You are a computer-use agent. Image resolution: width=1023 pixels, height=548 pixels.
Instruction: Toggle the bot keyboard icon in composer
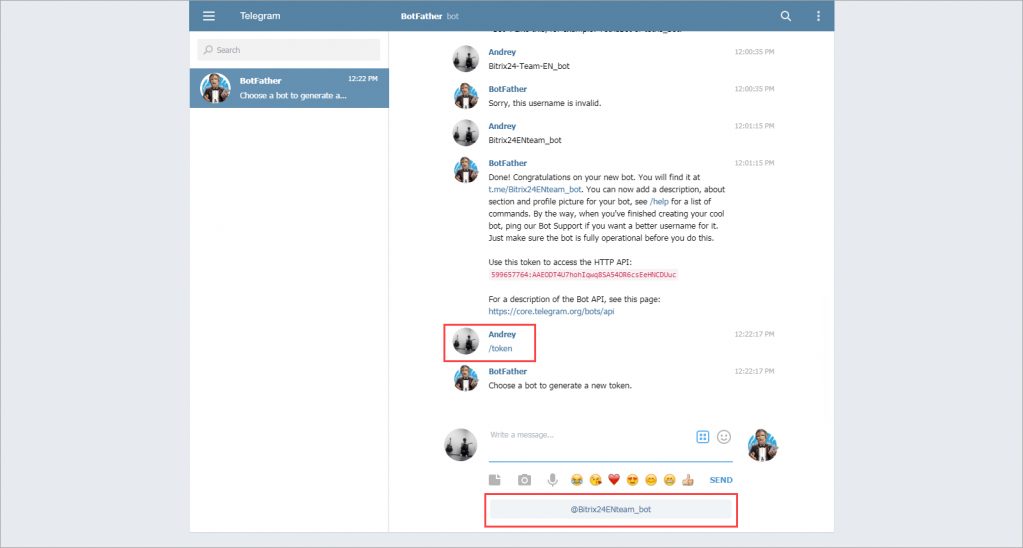pyautogui.click(x=702, y=437)
